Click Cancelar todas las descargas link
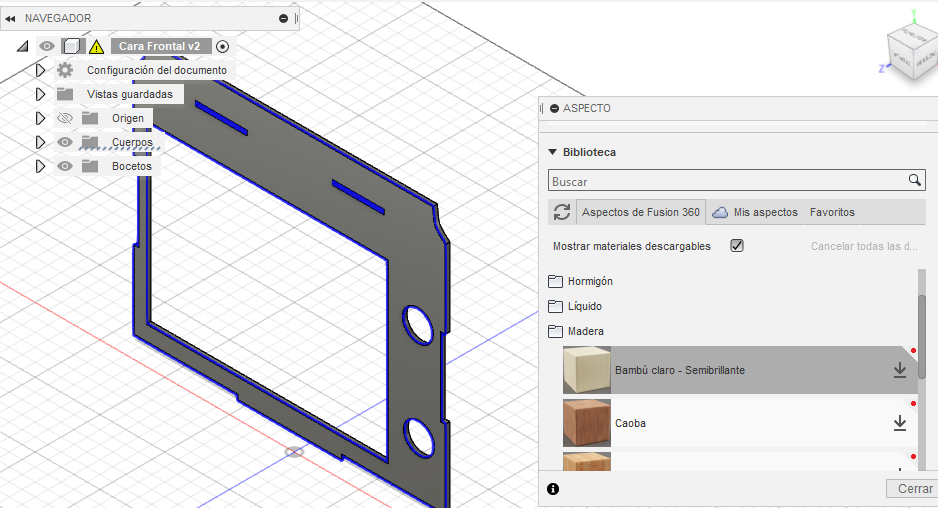Screen dimensions: 938x508 point(864,246)
